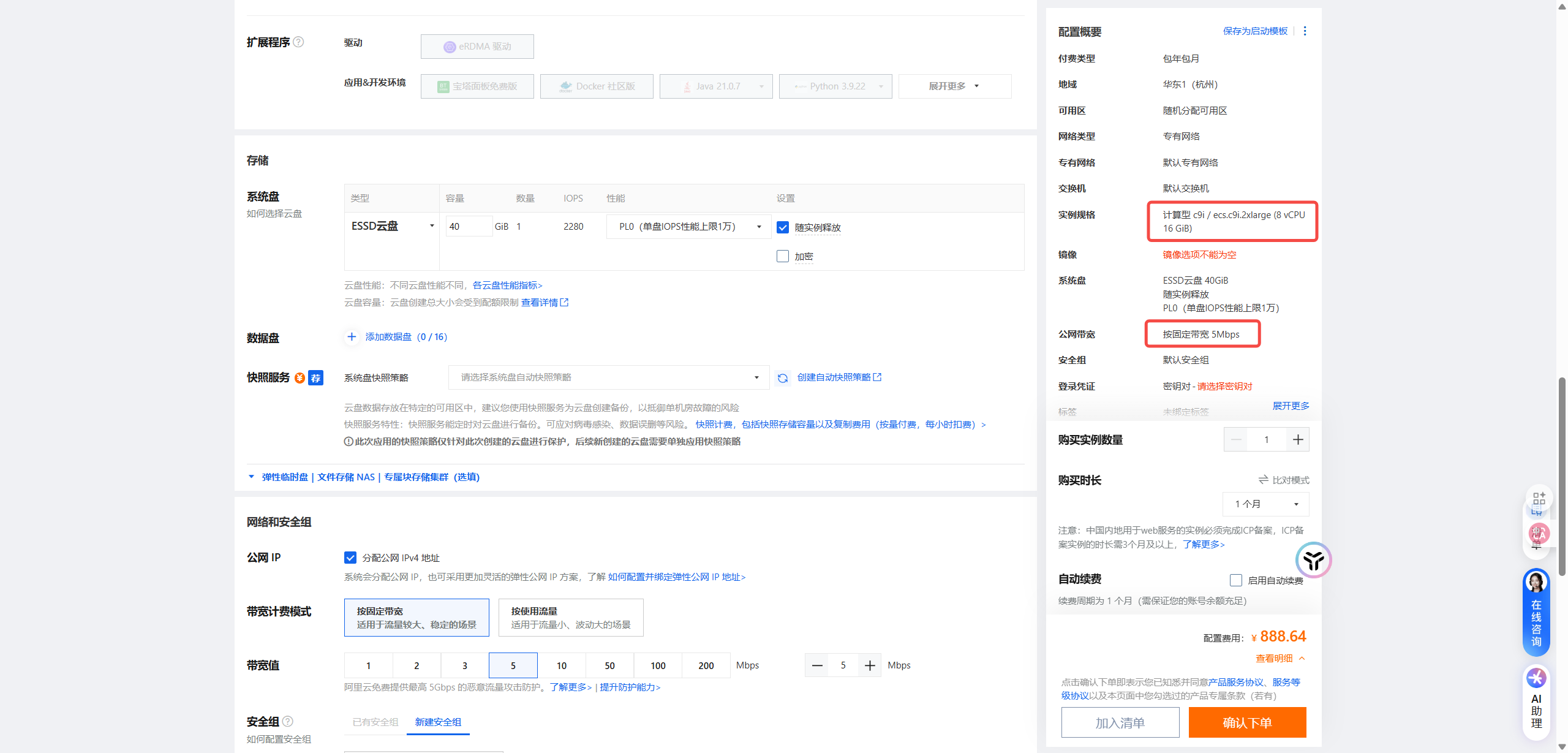This screenshot has width=1568, height=753.
Task: Click the refresh icon next to snapshot policy
Action: pos(782,378)
